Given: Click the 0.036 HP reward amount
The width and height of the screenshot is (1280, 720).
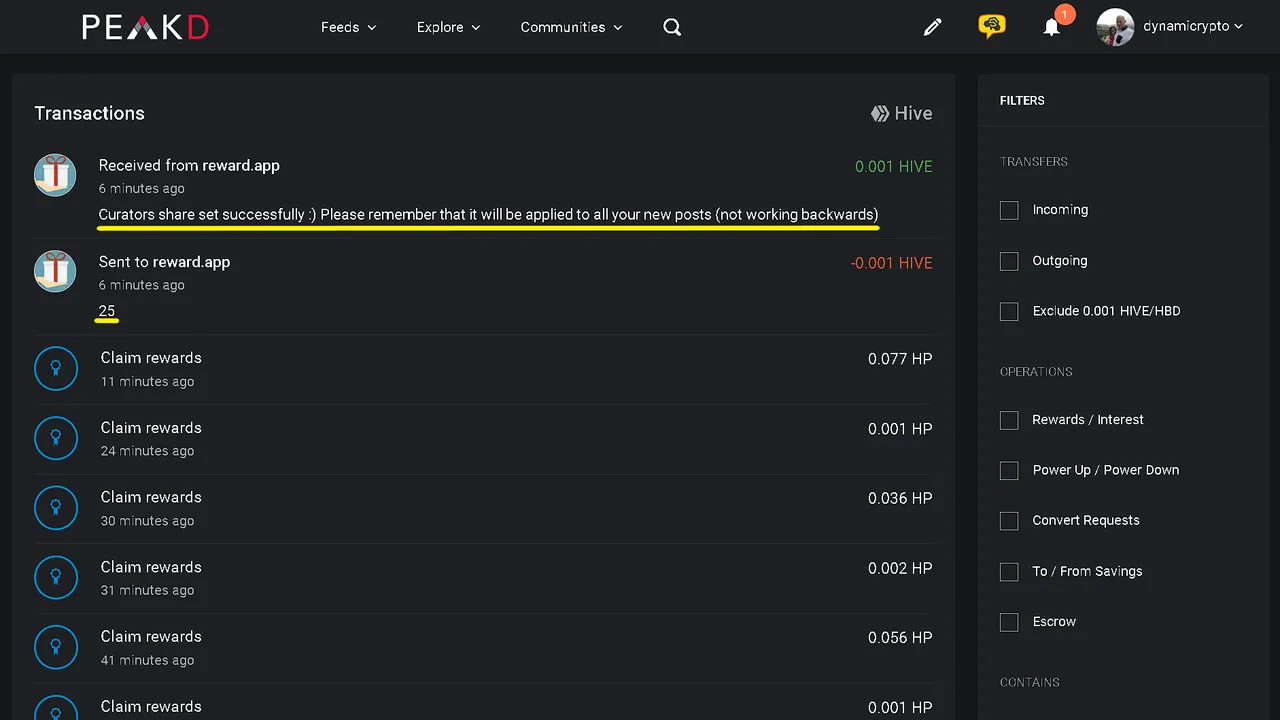Looking at the screenshot, I should [x=900, y=498].
